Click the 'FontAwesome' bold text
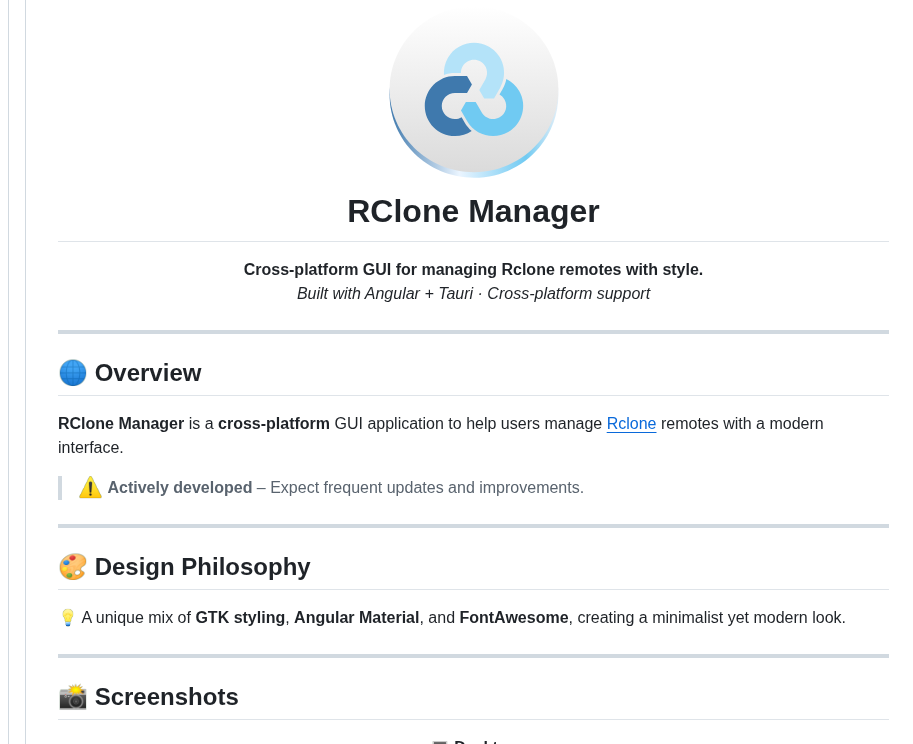The image size is (913, 744). [x=514, y=618]
